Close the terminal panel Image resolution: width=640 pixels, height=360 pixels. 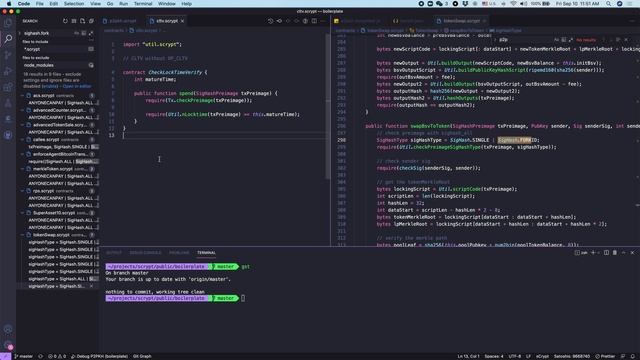click(632, 253)
